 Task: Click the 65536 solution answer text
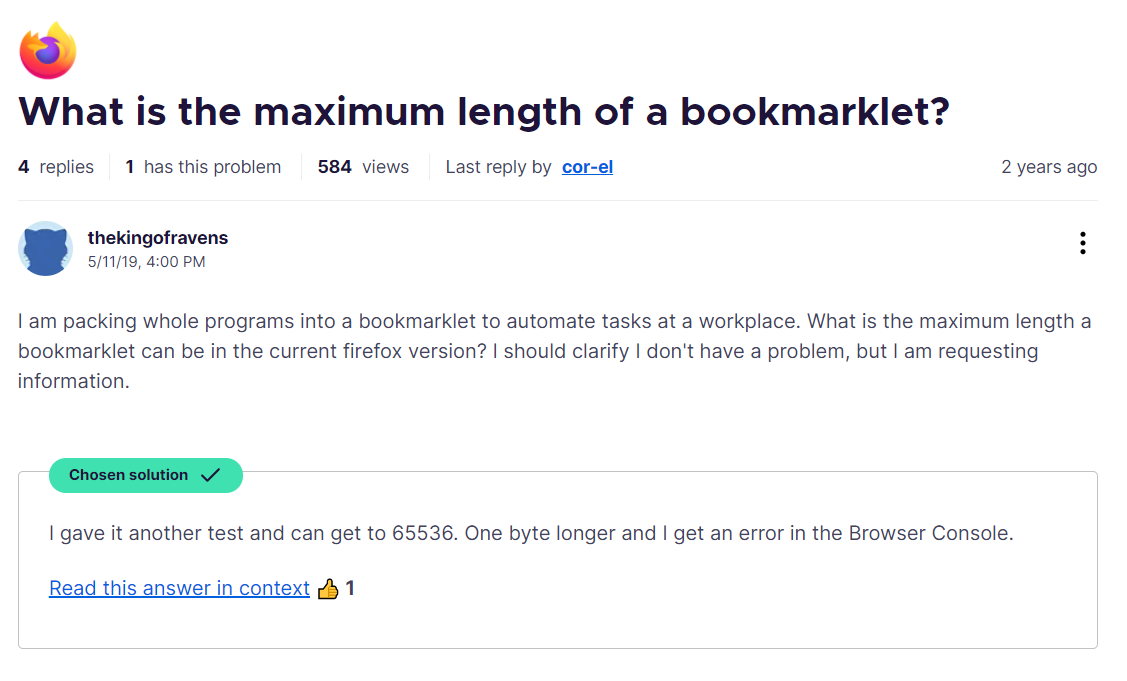pyautogui.click(x=530, y=533)
